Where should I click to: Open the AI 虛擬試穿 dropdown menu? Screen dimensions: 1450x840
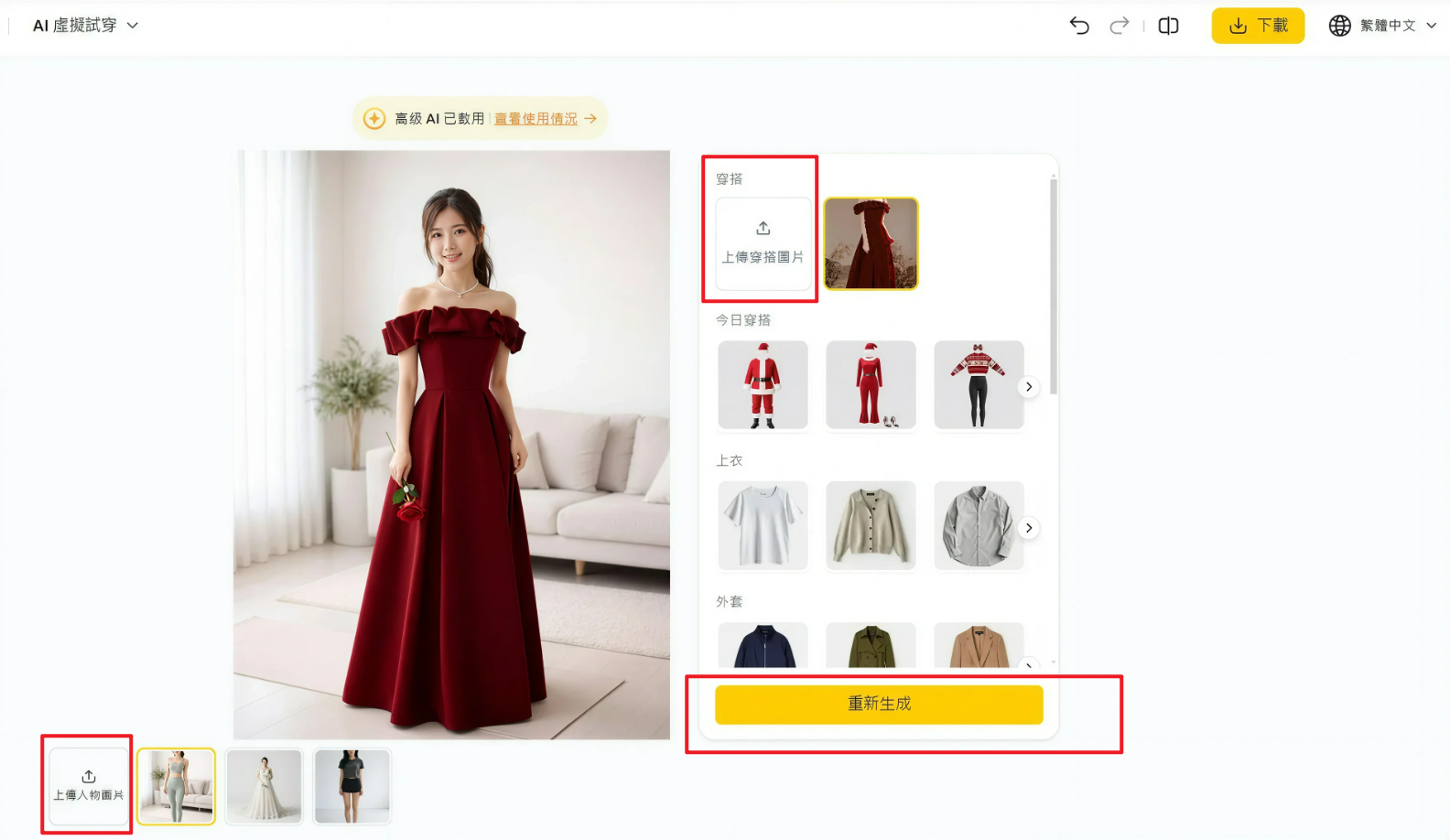click(x=85, y=26)
